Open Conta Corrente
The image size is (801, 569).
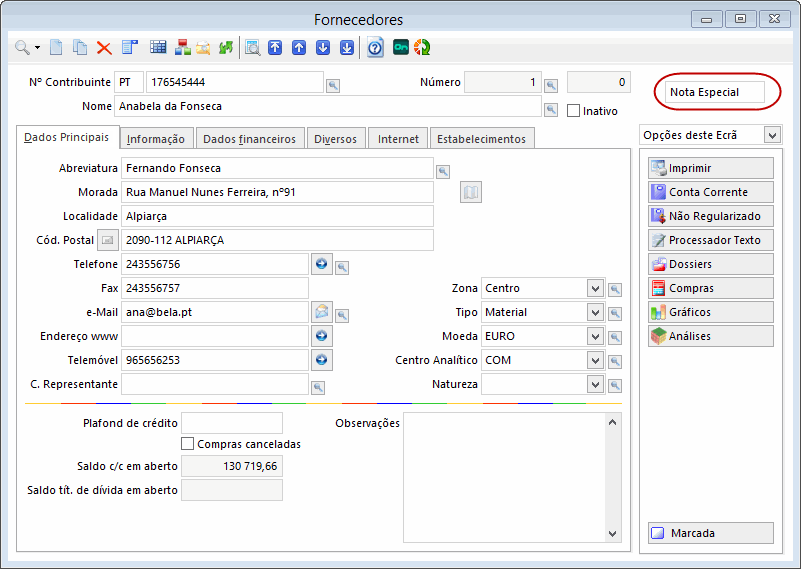(711, 192)
